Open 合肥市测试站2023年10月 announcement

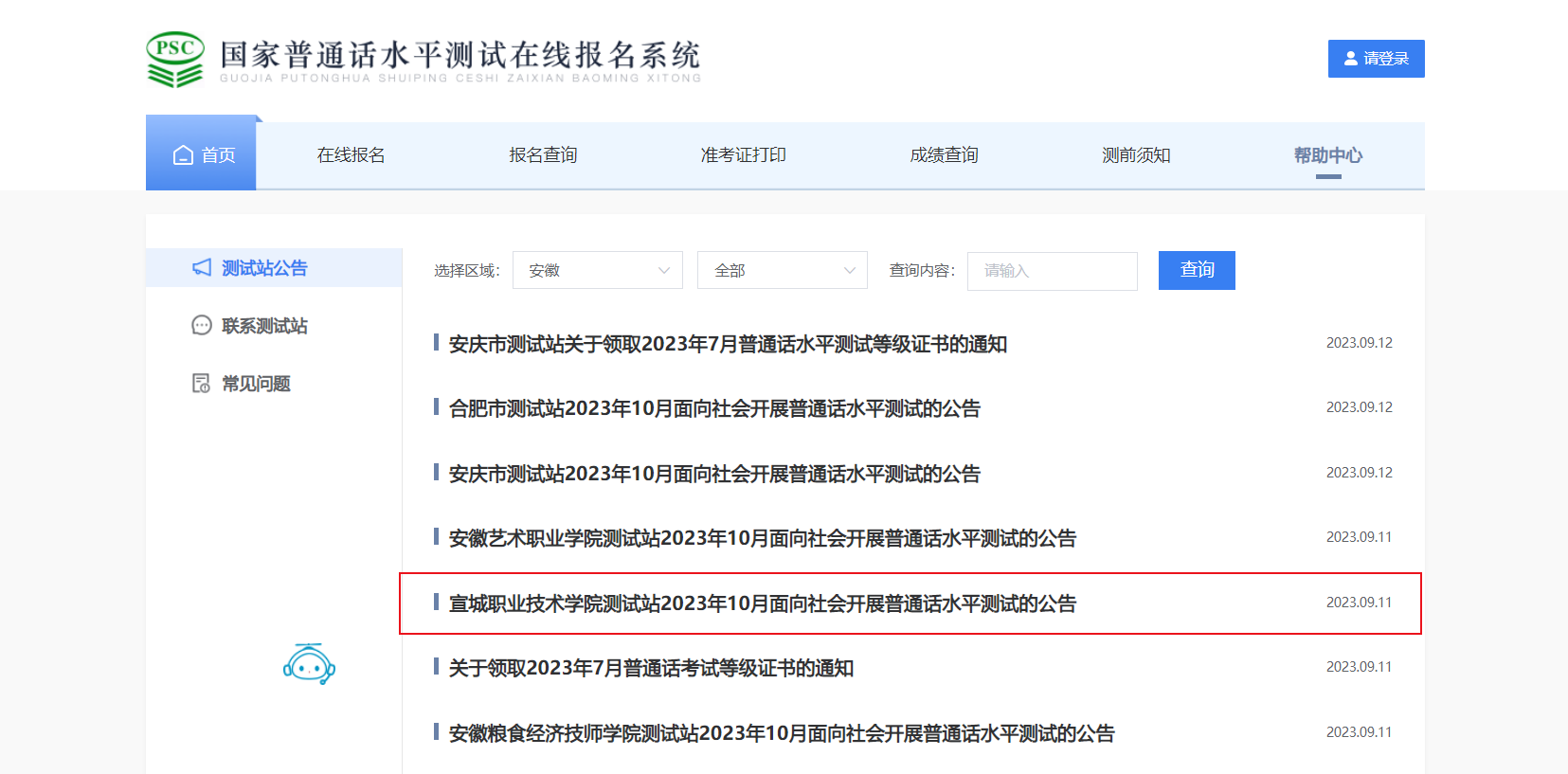pos(714,408)
